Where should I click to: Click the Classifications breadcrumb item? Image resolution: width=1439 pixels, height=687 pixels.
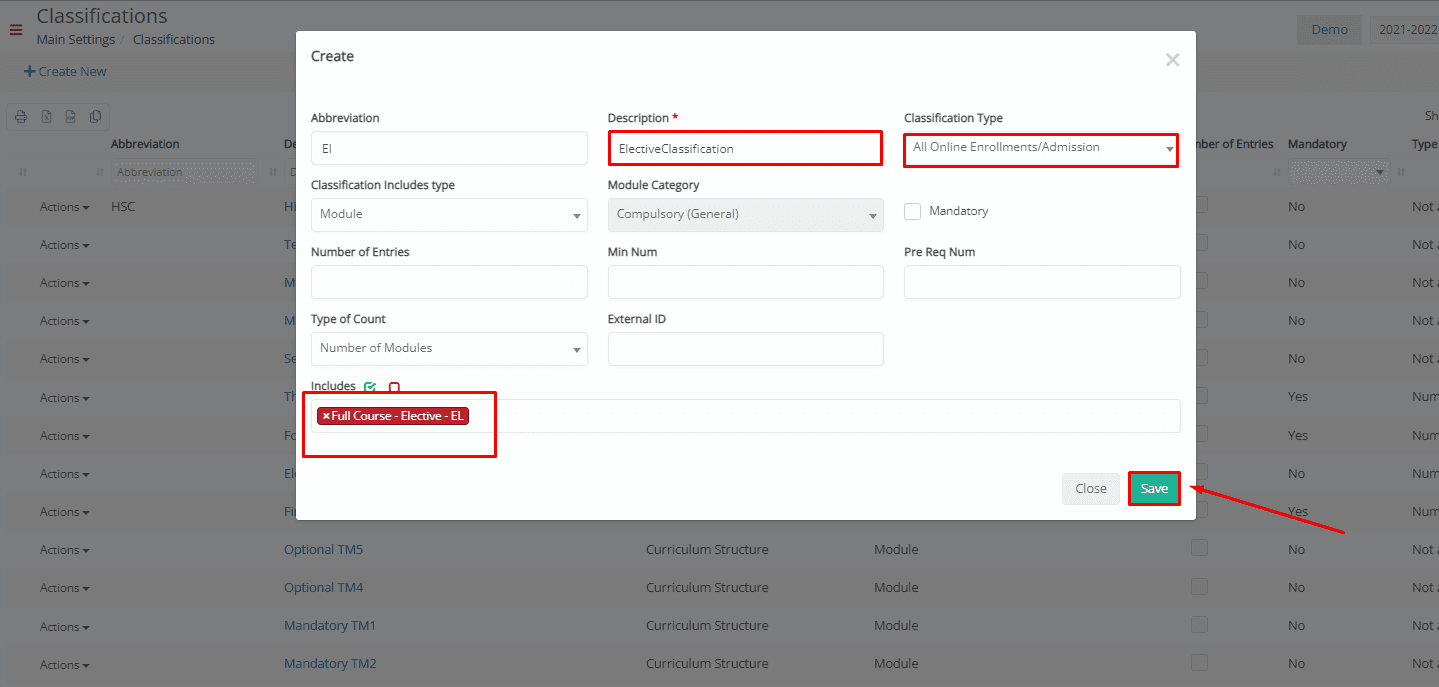(174, 39)
